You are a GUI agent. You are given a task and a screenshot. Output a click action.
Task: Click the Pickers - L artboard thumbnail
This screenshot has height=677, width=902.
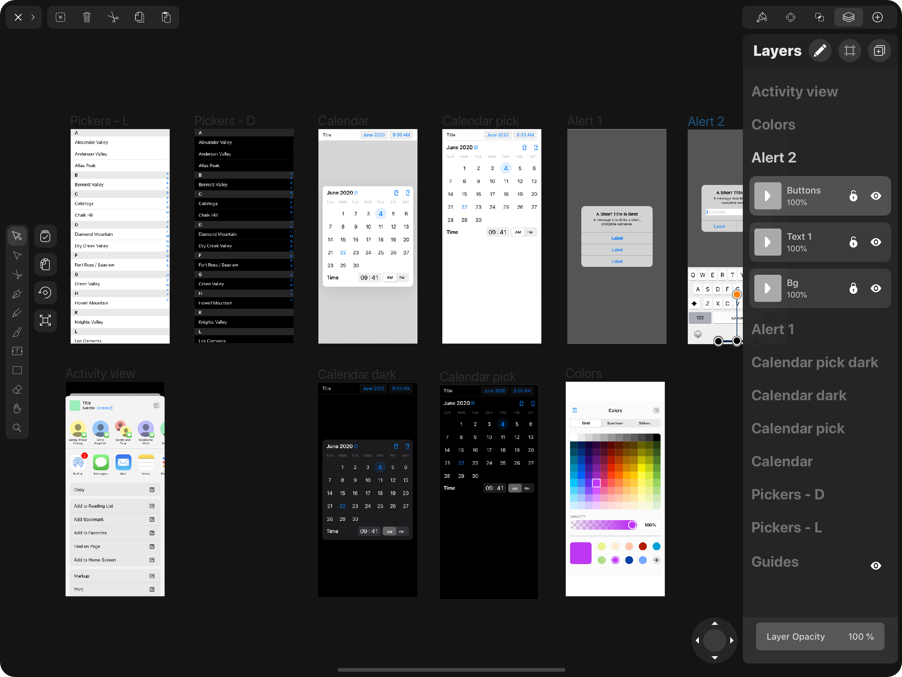point(120,236)
